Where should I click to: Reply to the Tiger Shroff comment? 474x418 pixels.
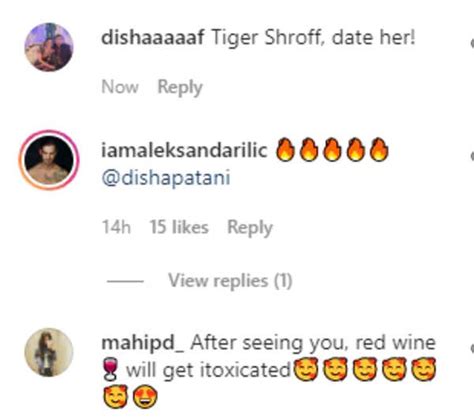click(x=180, y=88)
